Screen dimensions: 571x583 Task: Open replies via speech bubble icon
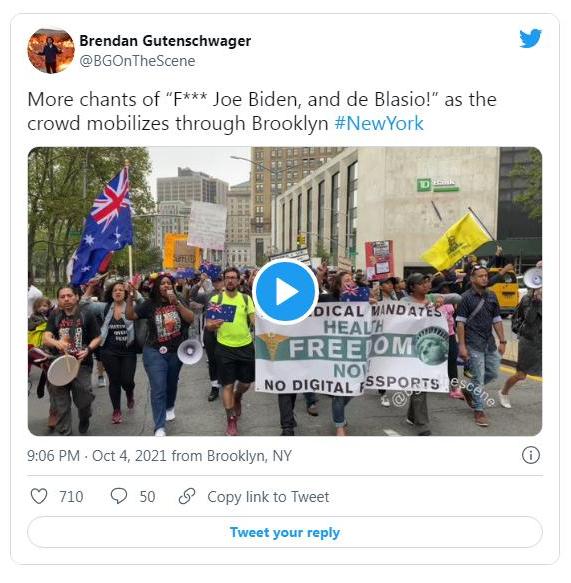(119, 496)
